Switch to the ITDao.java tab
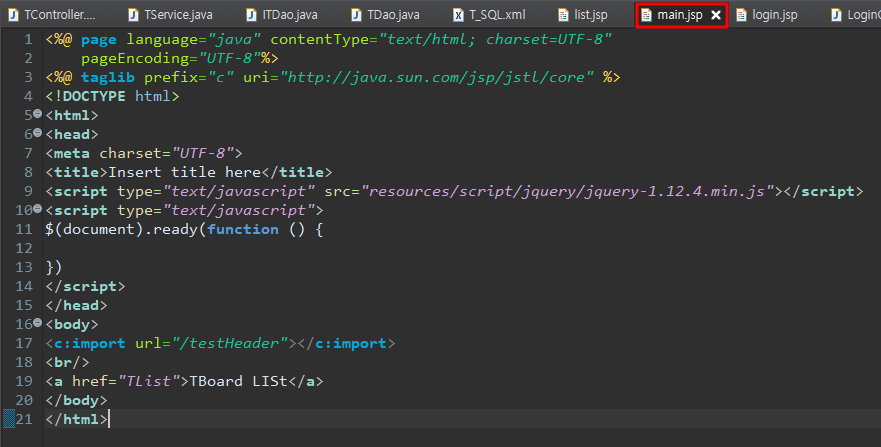Image resolution: width=881 pixels, height=447 pixels. pyautogui.click(x=283, y=15)
